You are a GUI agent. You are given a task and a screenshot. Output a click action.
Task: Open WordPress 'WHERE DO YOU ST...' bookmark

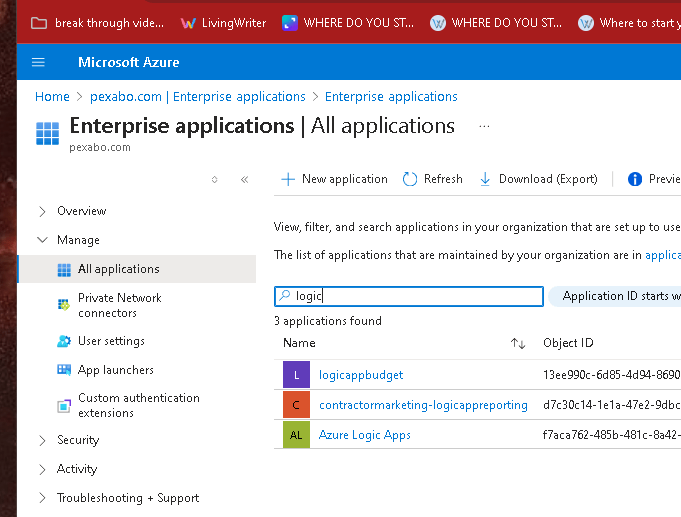pos(496,23)
